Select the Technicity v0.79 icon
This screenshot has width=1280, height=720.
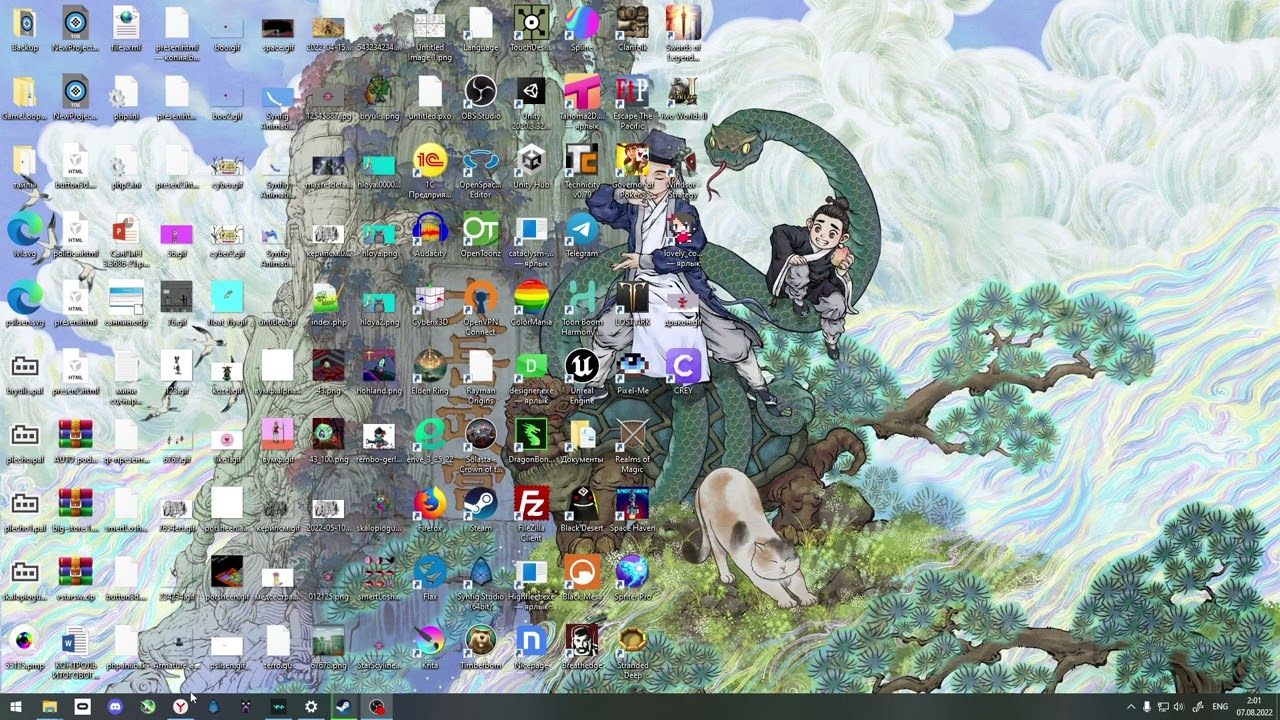coord(582,171)
